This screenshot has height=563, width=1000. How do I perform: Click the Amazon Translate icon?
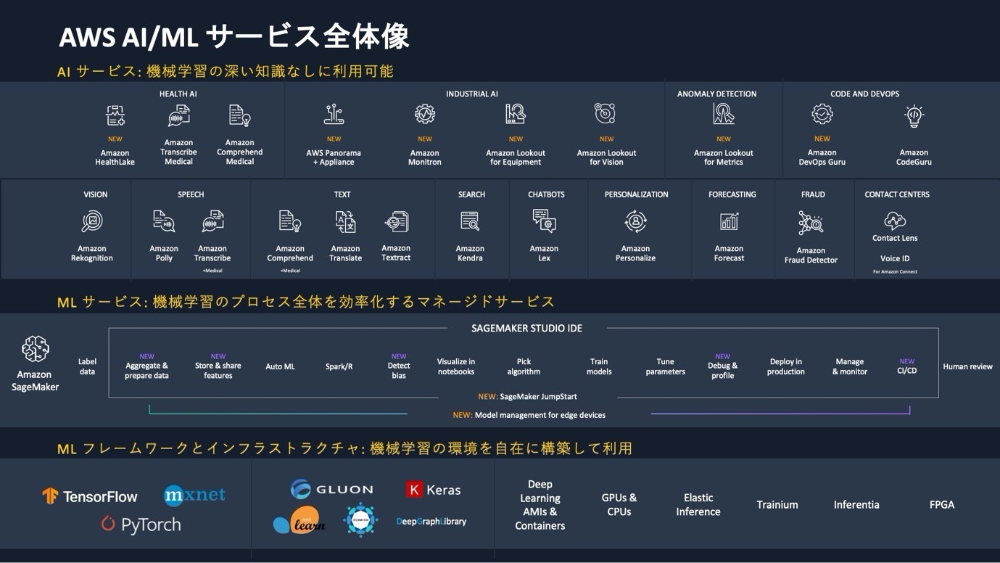pos(346,221)
